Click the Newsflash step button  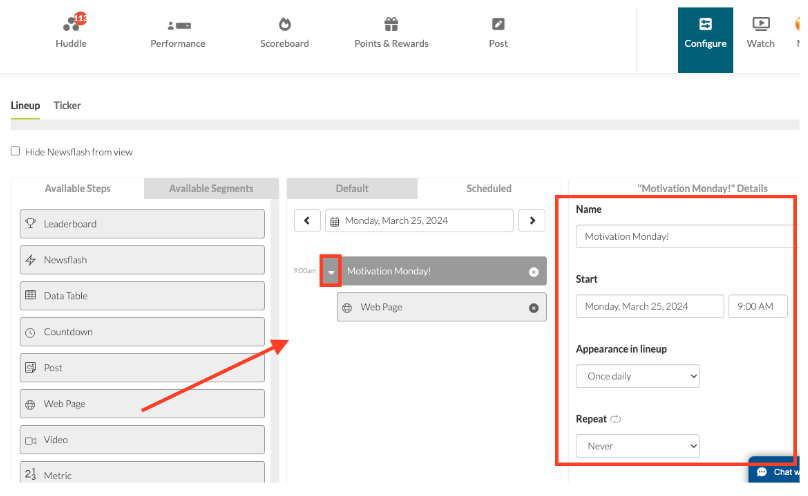pos(142,260)
